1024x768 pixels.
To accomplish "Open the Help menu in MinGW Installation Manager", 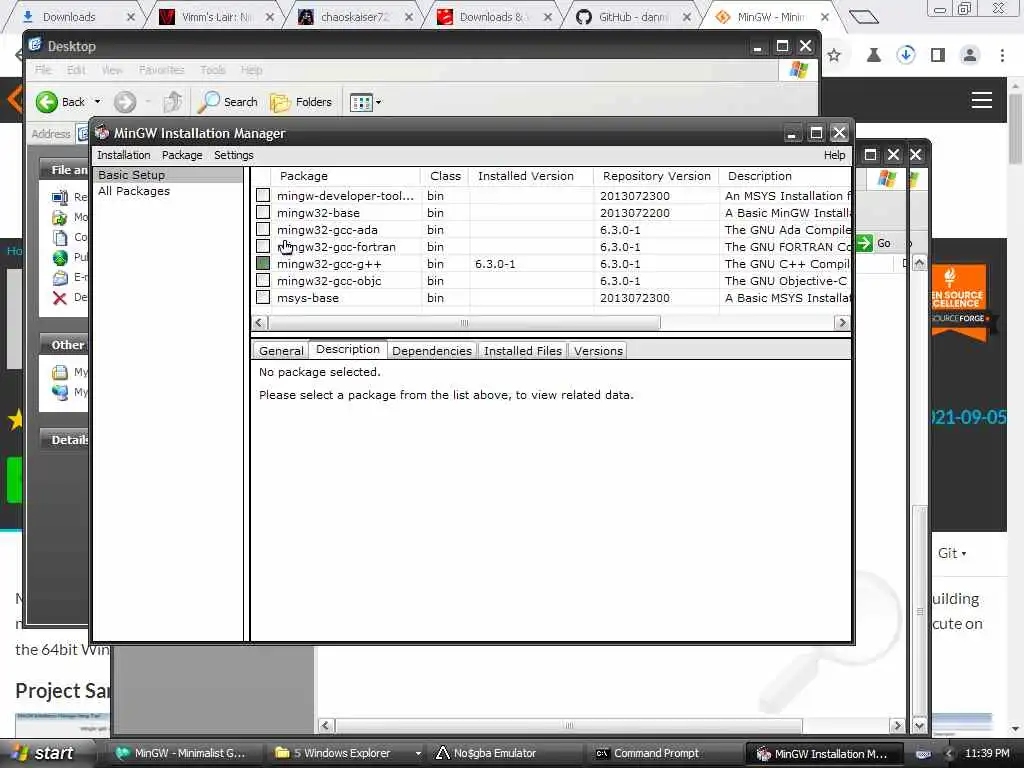I will tap(834, 155).
